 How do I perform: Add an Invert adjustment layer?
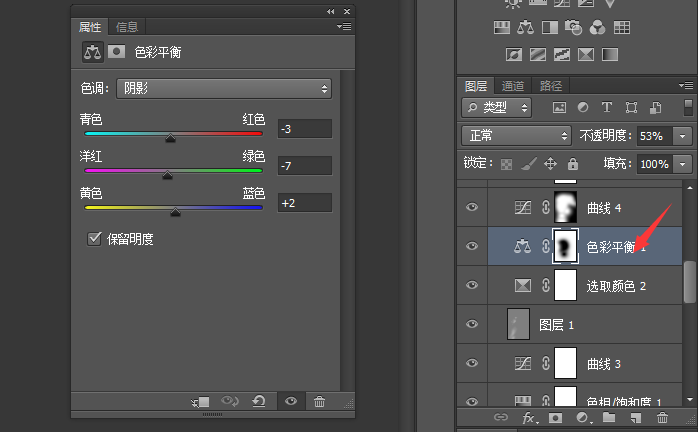tap(514, 55)
